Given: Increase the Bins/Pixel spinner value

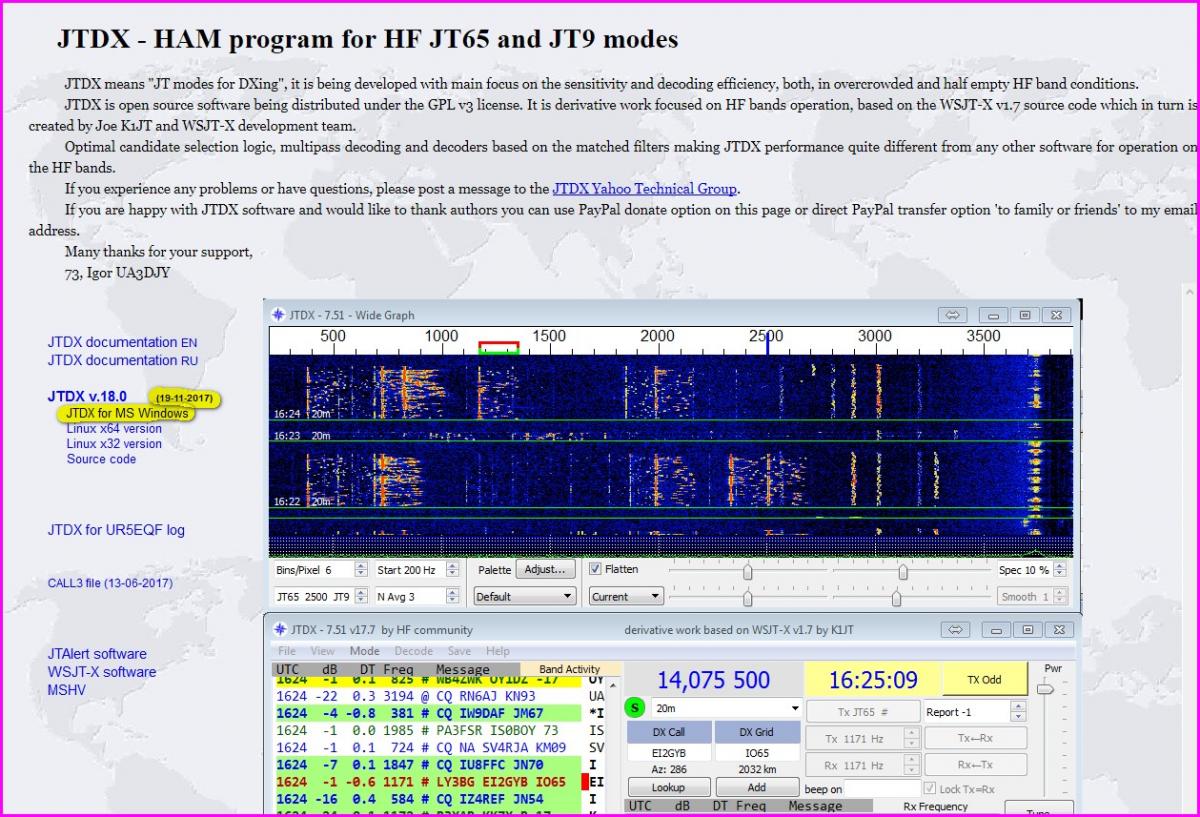Looking at the screenshot, I should (361, 565).
